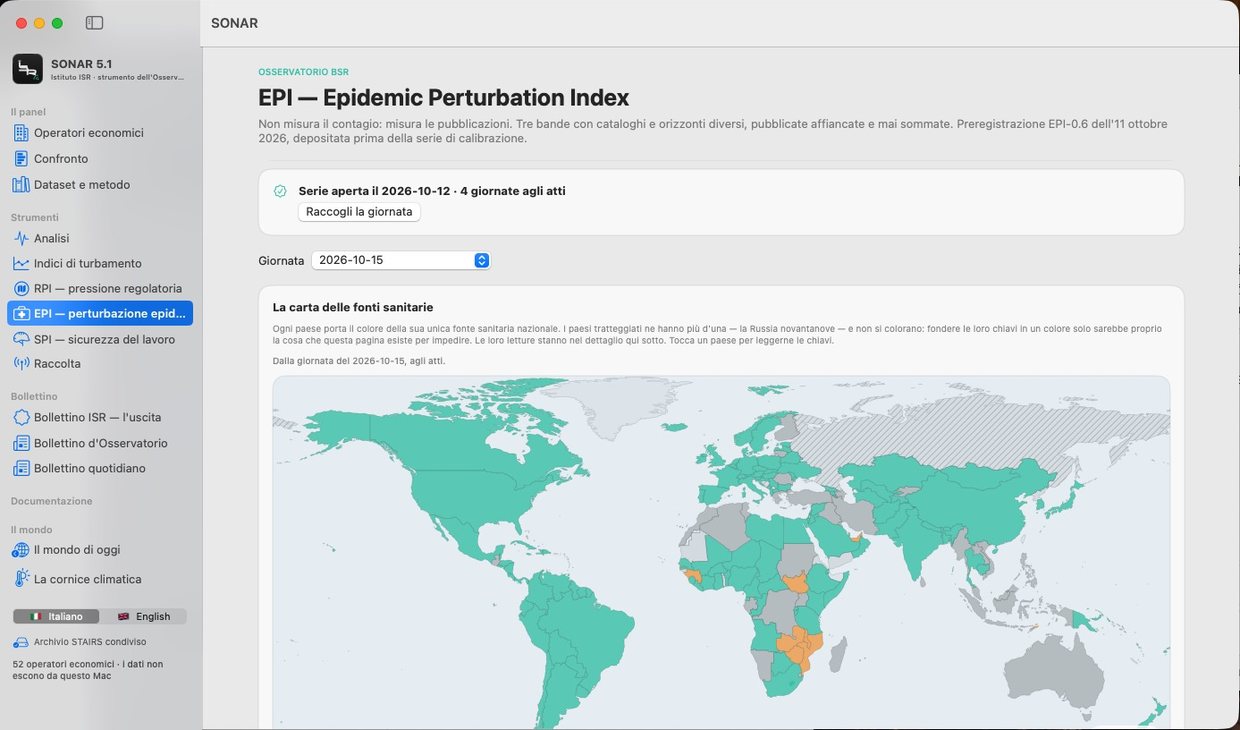Screen dimensions: 1240x730
Task: Select EPI — perturbazione epidemica item
Action: tap(100, 313)
